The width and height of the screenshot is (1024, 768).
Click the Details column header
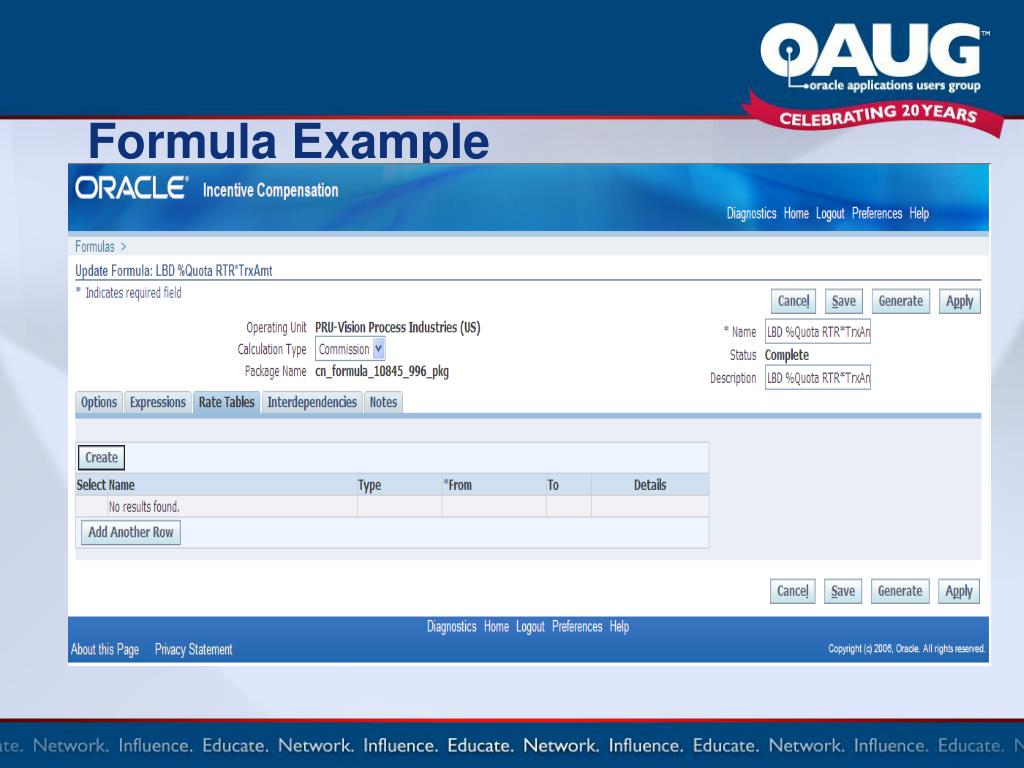[x=650, y=485]
